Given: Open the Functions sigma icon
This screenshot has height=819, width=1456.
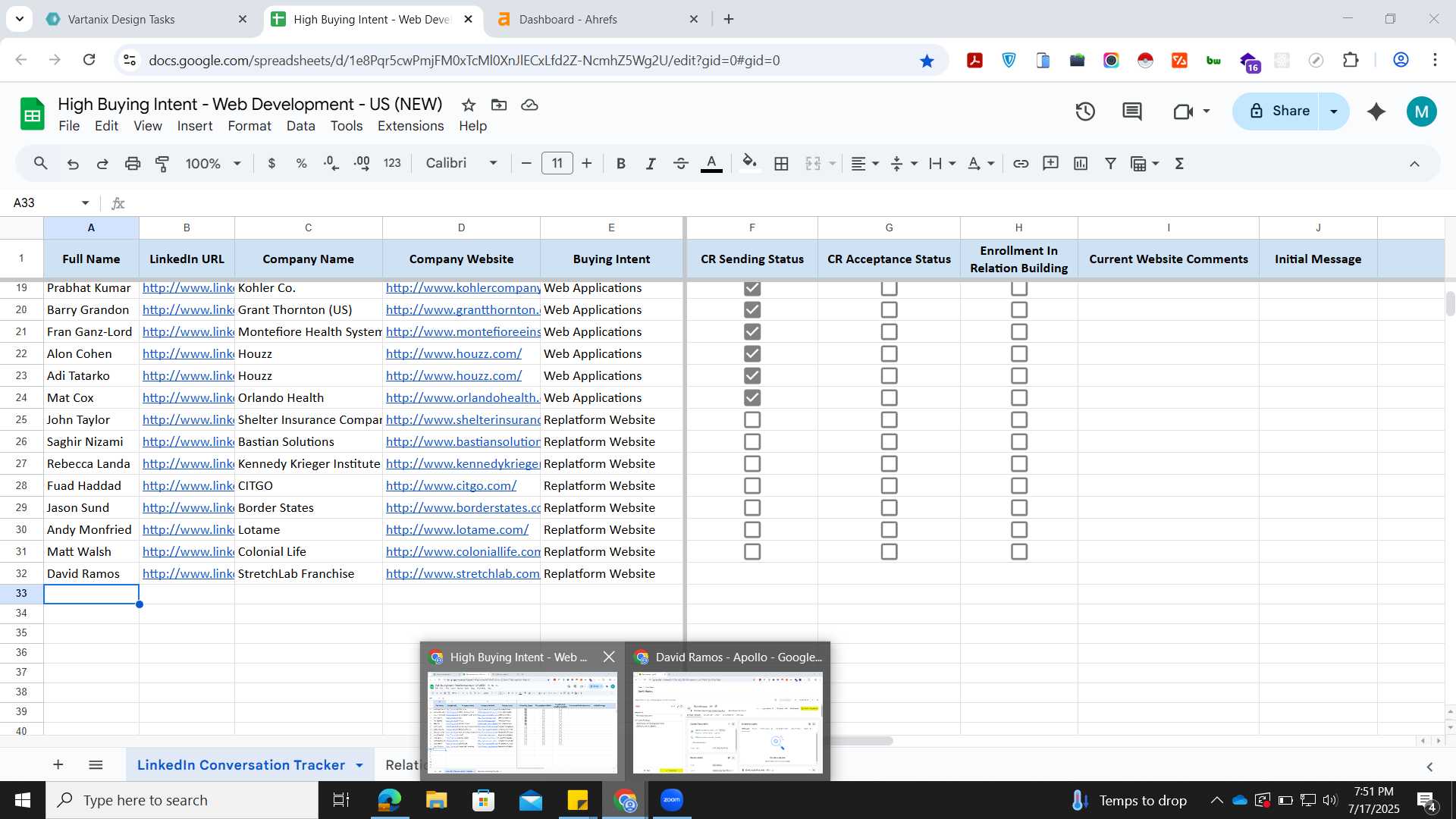Looking at the screenshot, I should click(1179, 163).
